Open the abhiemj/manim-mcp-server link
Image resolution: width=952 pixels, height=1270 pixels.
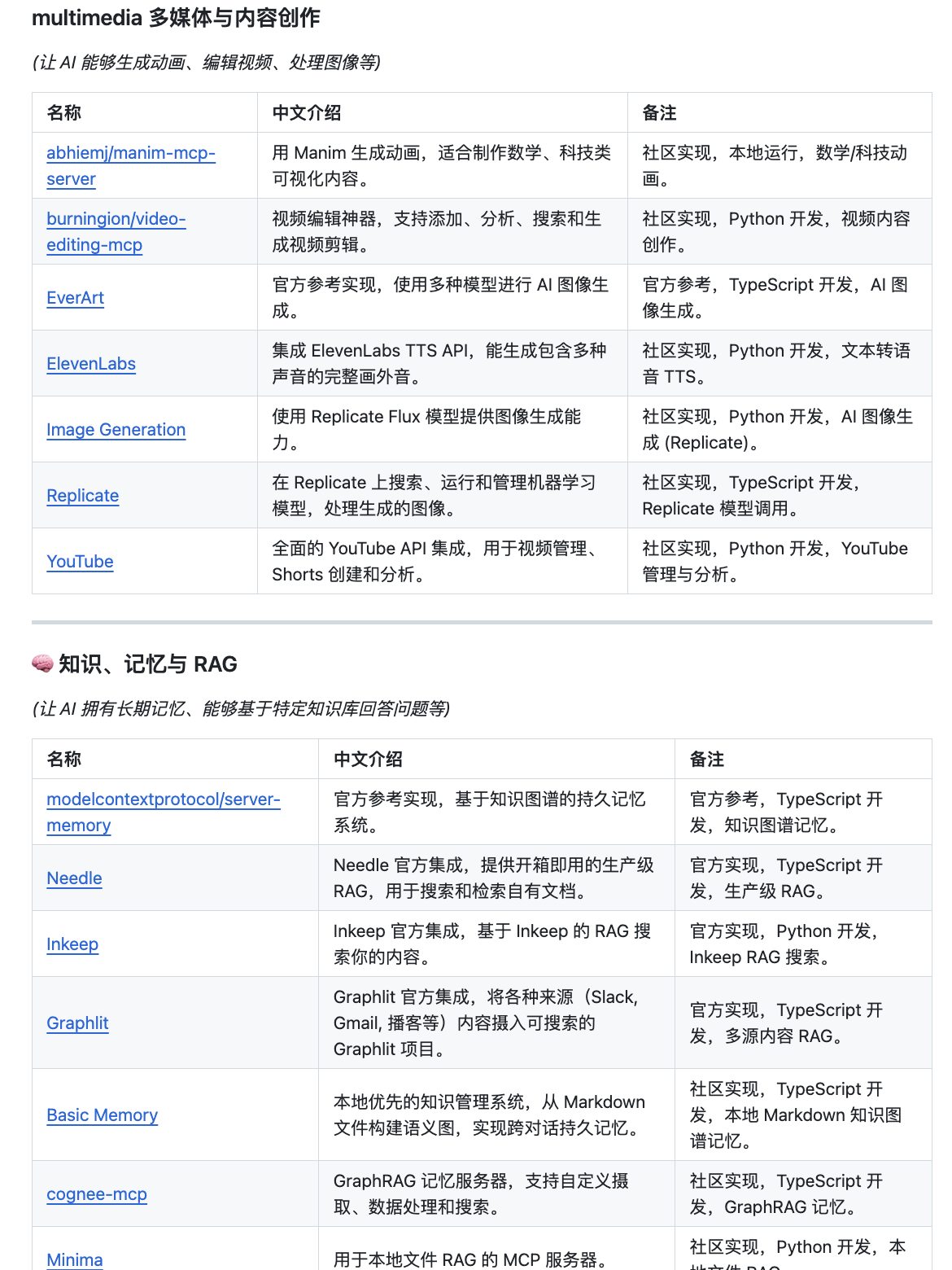pos(131,166)
